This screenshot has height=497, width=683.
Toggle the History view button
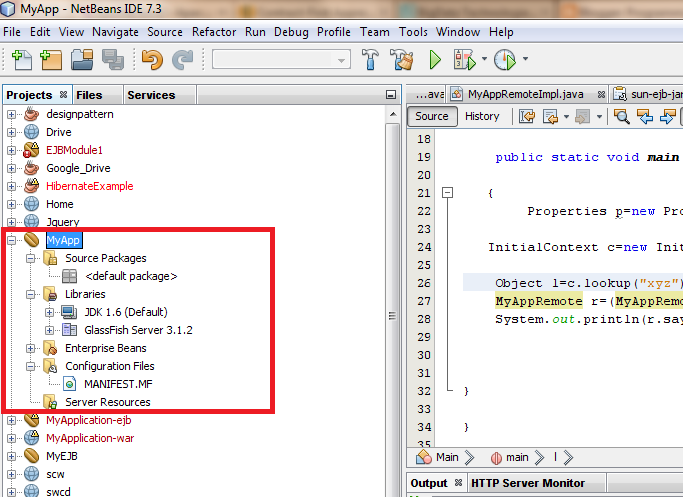pos(482,116)
